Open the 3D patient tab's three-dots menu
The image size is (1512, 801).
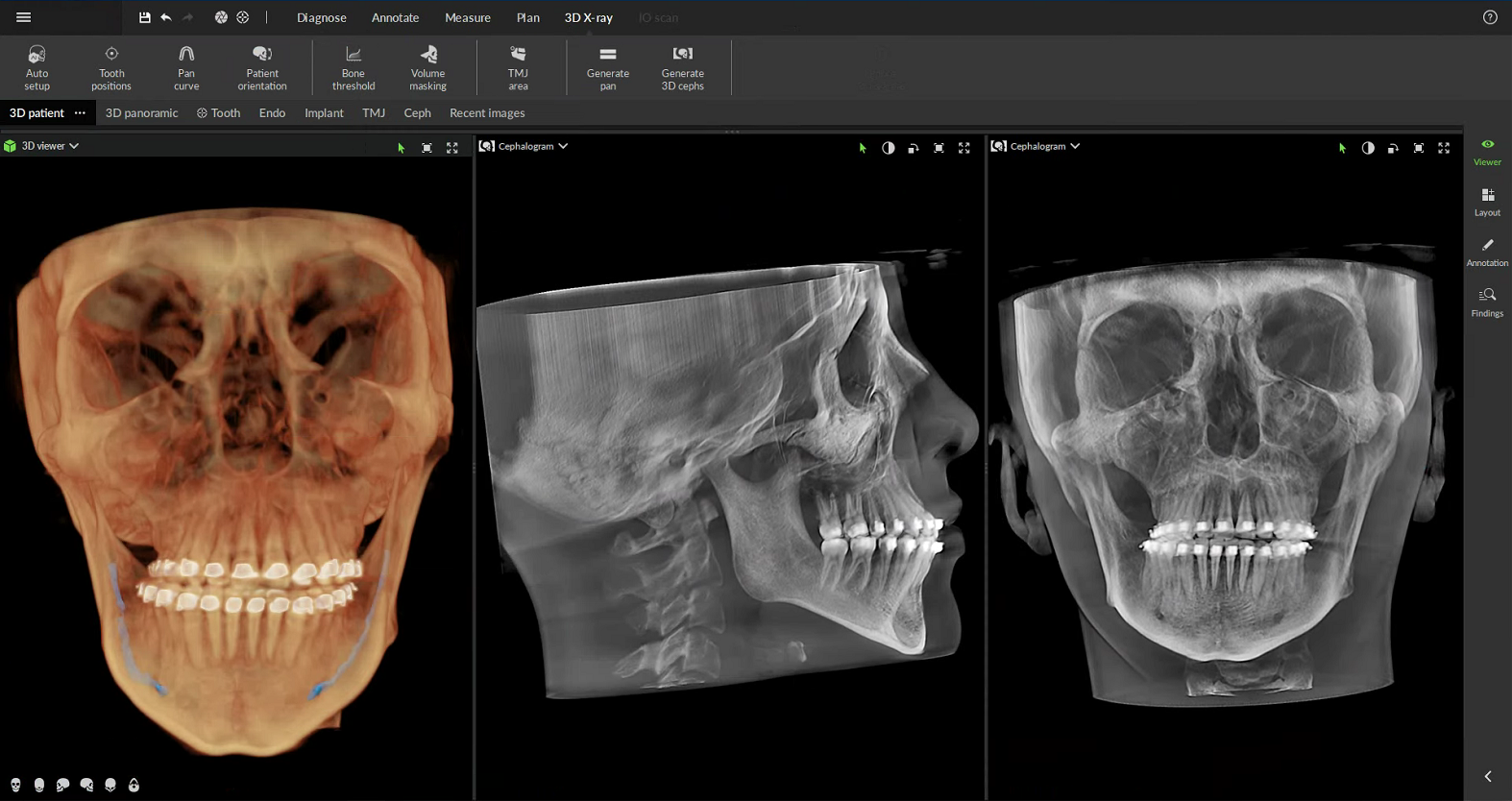point(80,112)
